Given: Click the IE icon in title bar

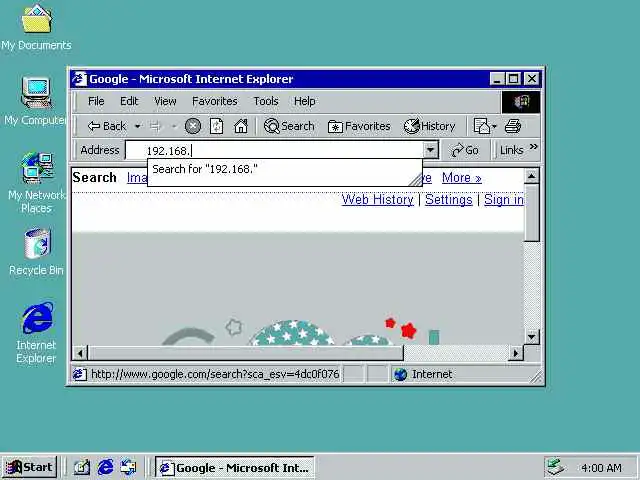Looking at the screenshot, I should tap(79, 79).
